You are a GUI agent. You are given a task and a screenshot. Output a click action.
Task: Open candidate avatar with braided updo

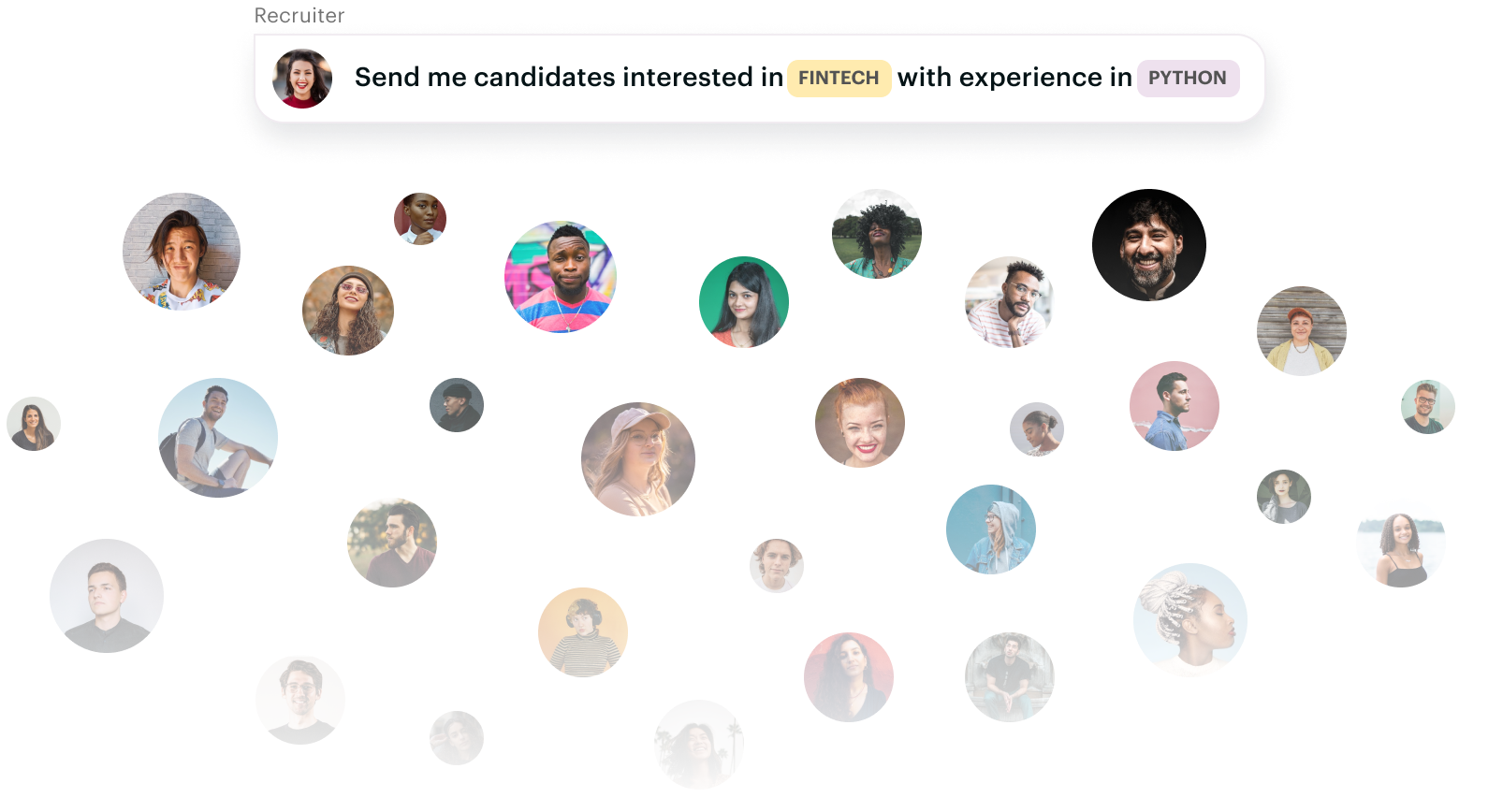click(1190, 619)
